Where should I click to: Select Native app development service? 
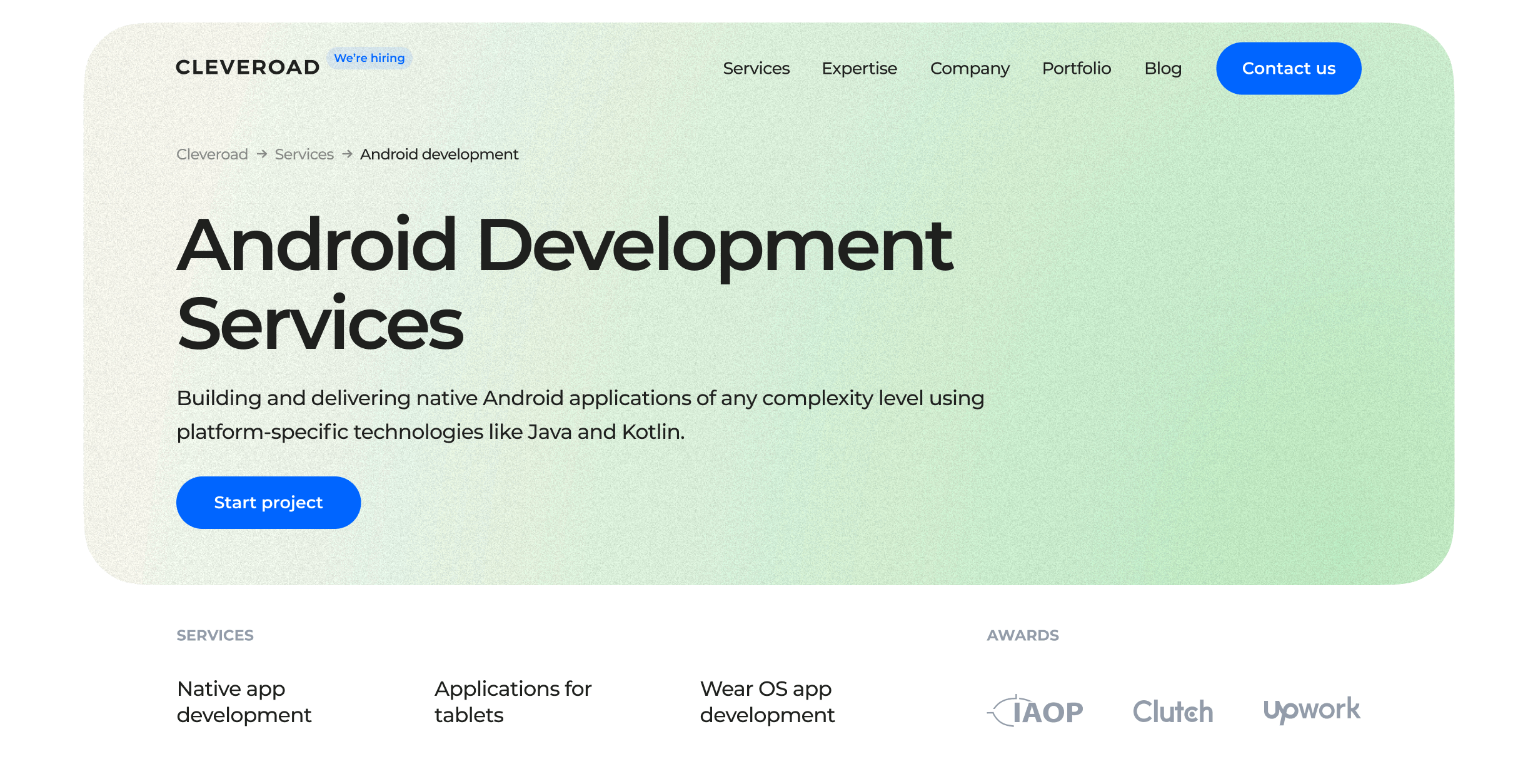(x=244, y=701)
